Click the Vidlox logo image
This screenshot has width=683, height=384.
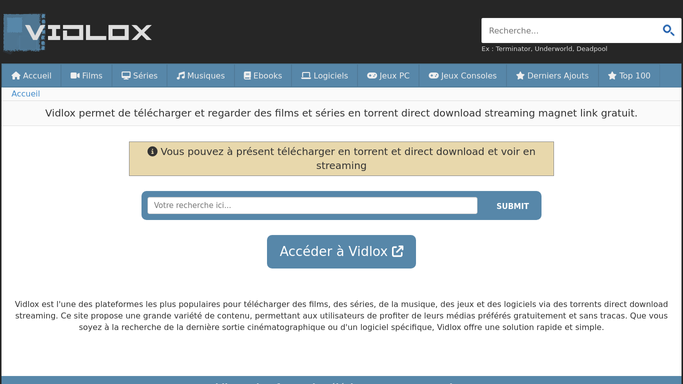(x=78, y=32)
